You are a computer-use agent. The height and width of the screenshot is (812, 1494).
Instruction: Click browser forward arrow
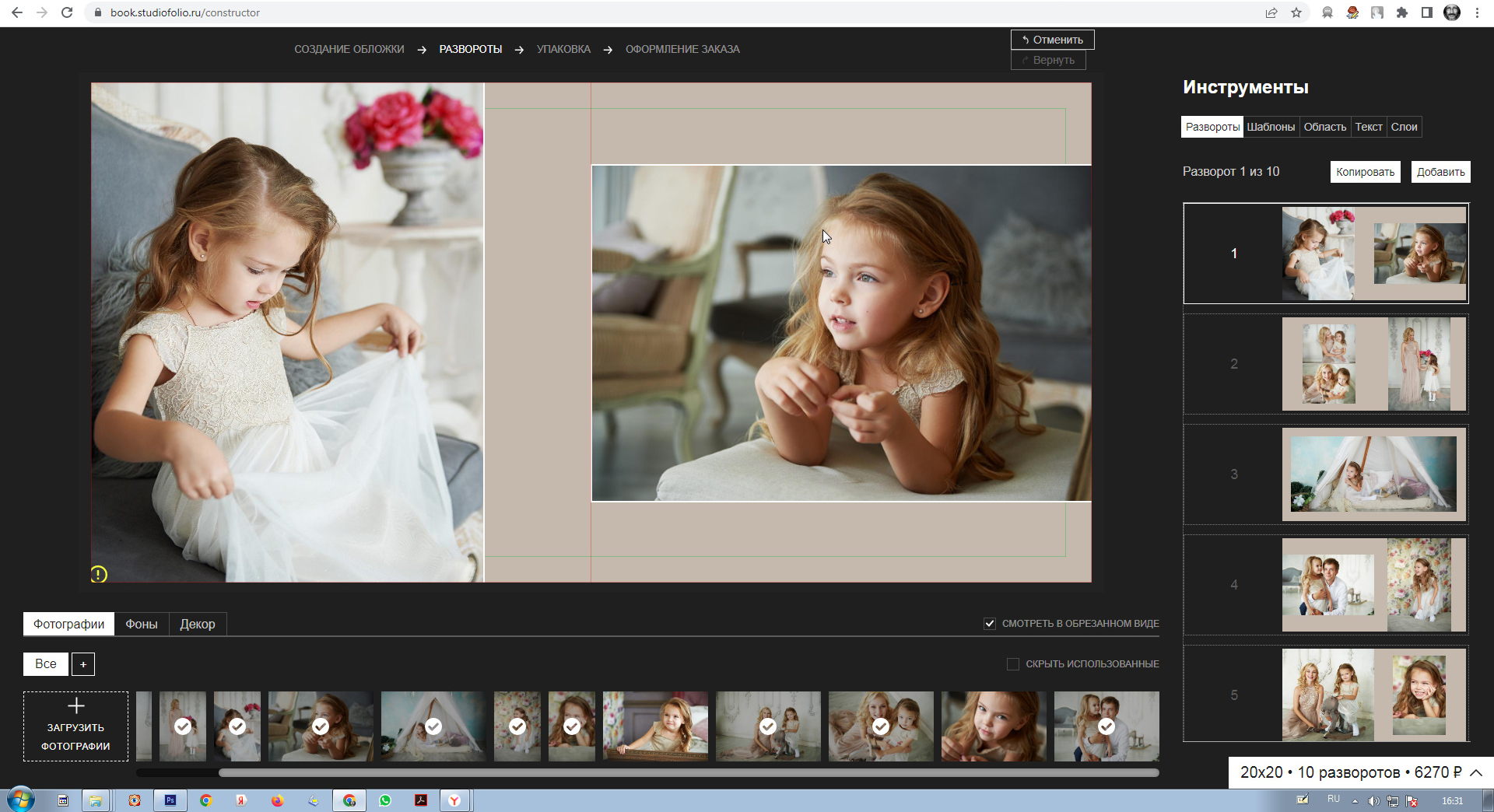point(42,12)
